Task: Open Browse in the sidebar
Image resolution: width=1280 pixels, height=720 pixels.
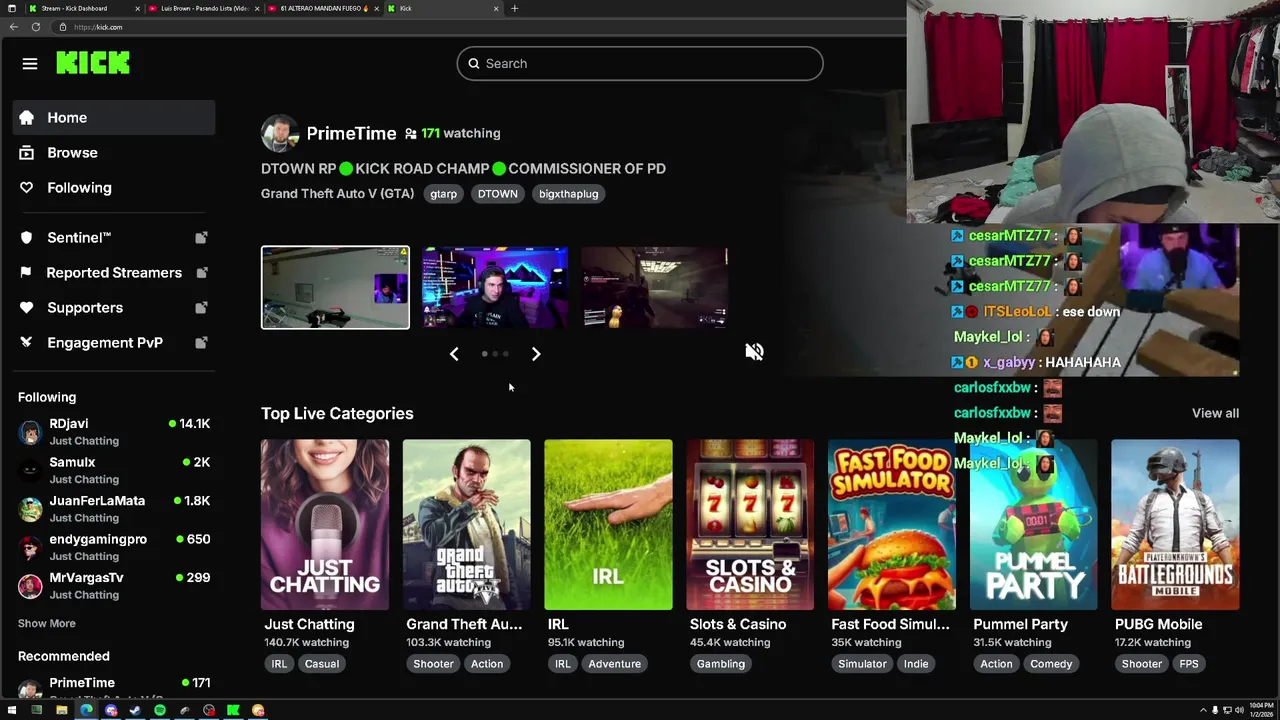Action: [x=114, y=153]
